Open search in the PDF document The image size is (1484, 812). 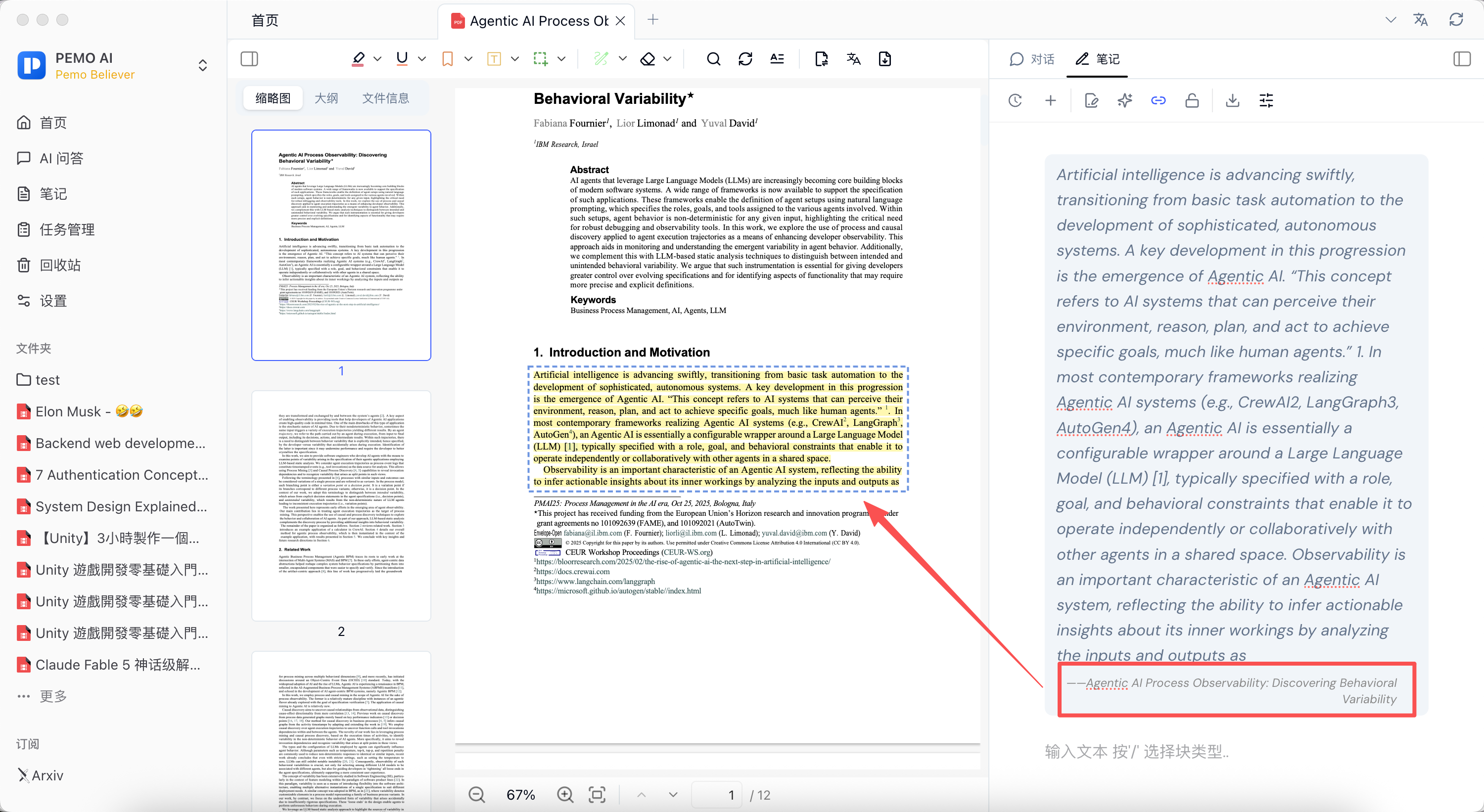[713, 59]
